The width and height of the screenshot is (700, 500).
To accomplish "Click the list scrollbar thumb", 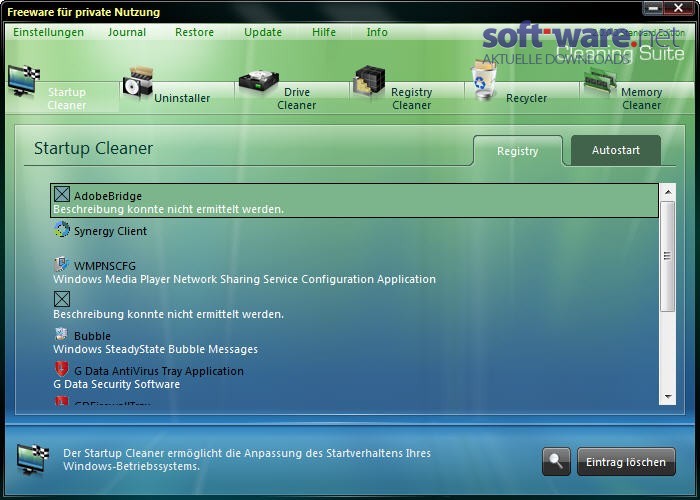I will click(667, 256).
